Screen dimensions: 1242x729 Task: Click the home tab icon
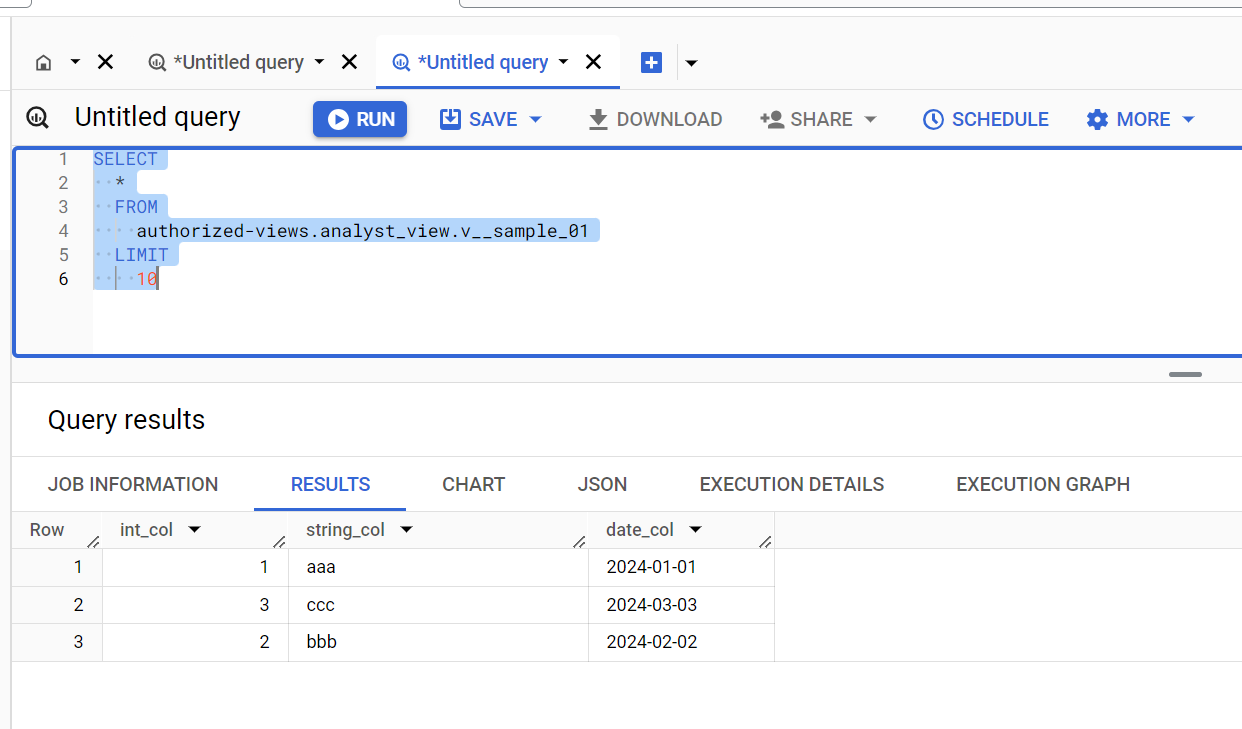pyautogui.click(x=44, y=62)
